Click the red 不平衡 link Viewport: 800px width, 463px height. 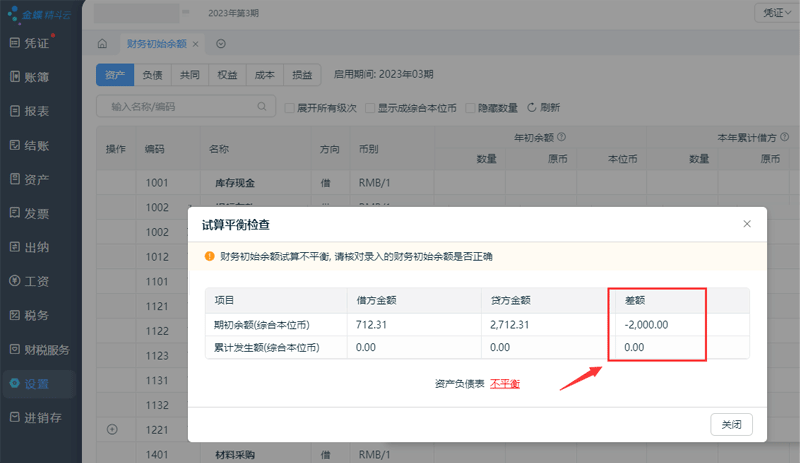pyautogui.click(x=504, y=384)
